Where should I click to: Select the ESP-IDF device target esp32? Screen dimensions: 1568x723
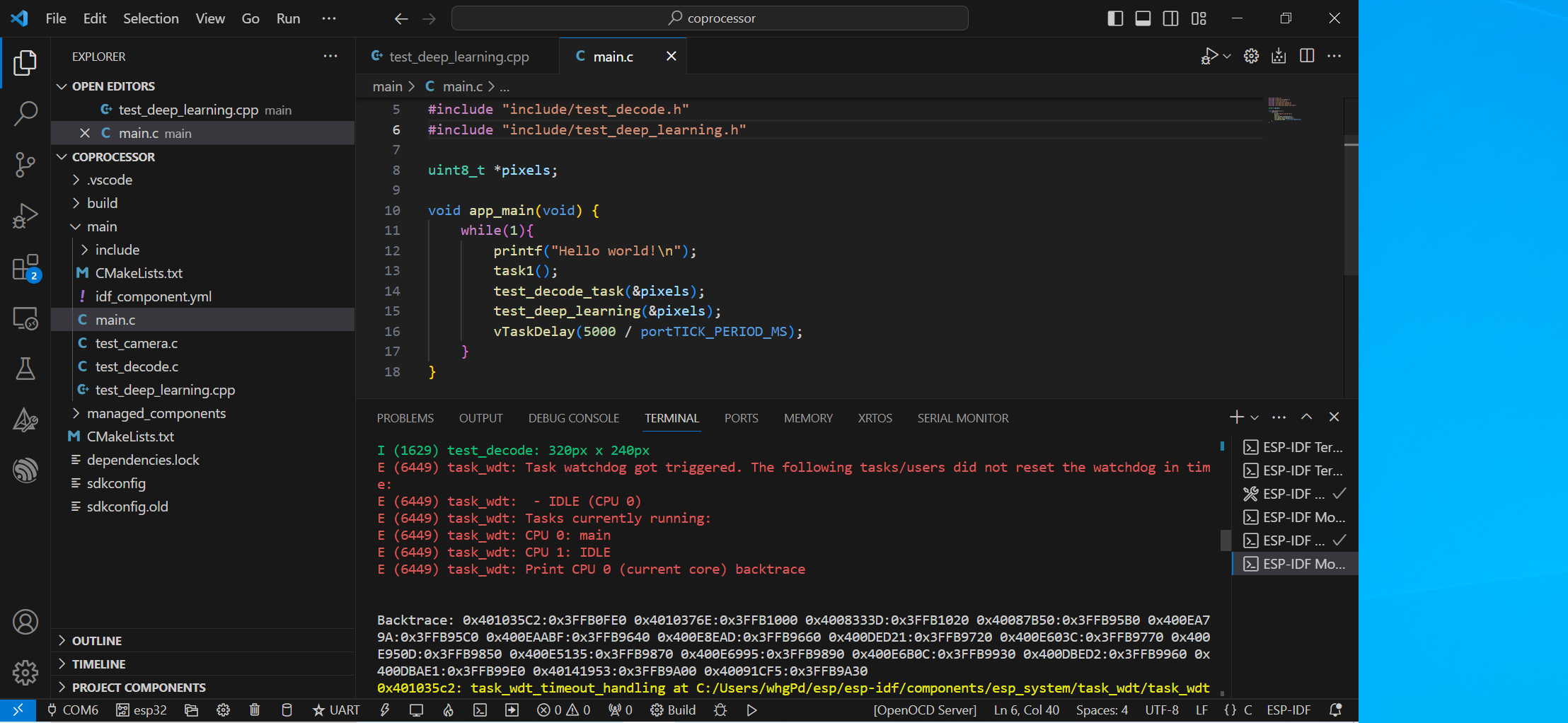point(141,710)
